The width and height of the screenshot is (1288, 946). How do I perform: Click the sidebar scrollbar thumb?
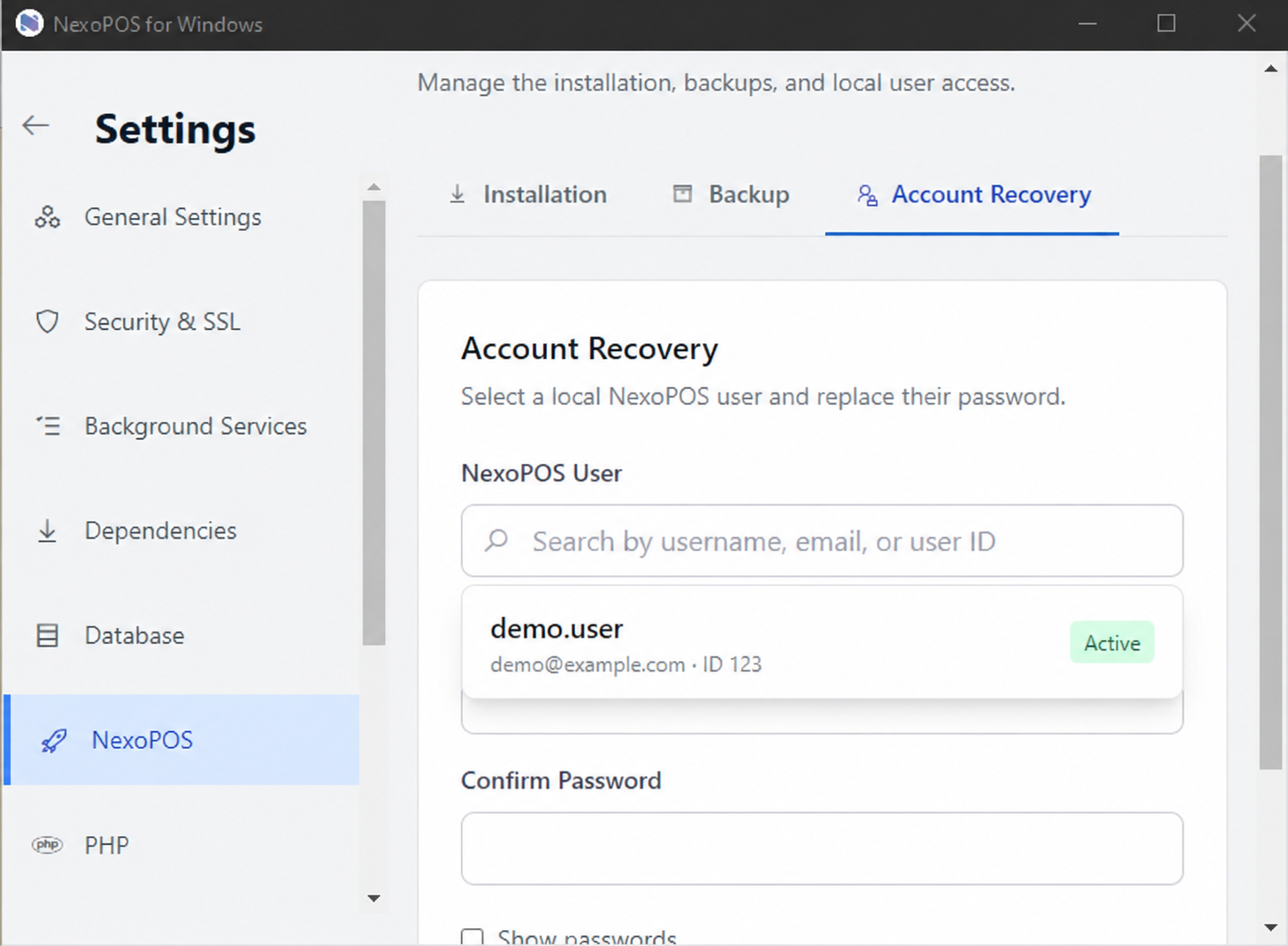click(374, 422)
